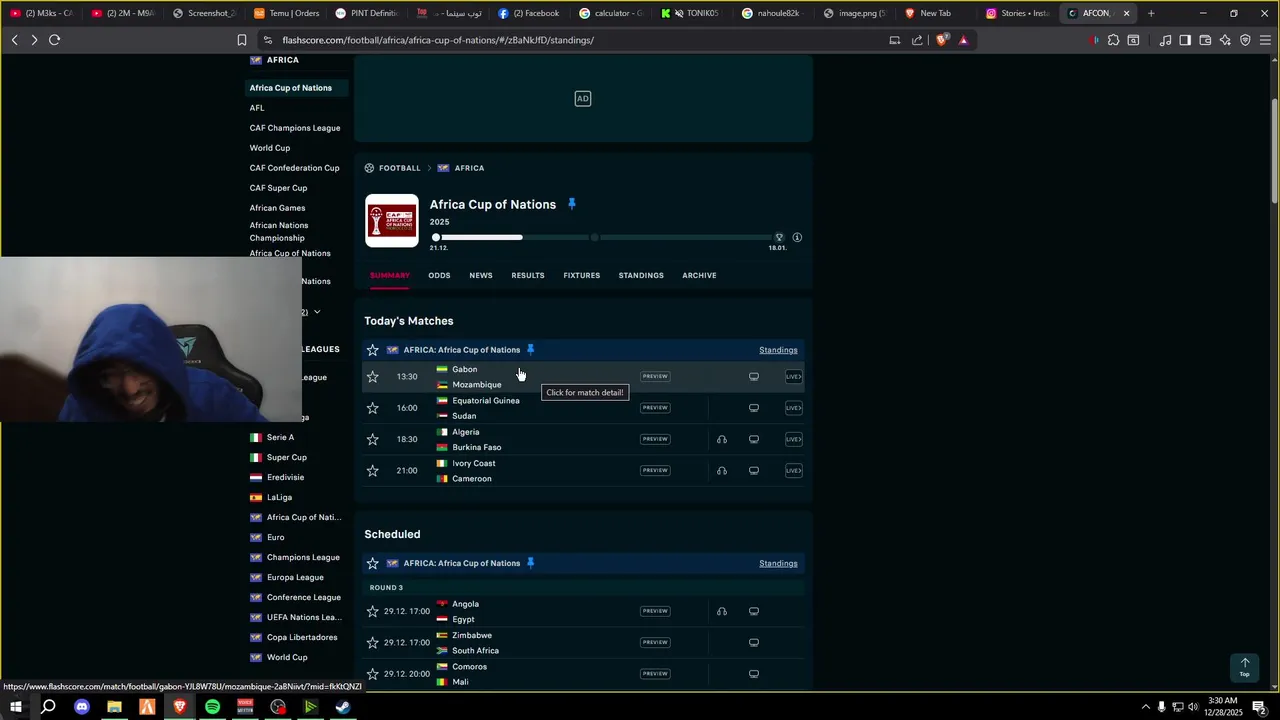Click the tournament info icon near timeline
This screenshot has width=1280, height=720.
coord(797,238)
